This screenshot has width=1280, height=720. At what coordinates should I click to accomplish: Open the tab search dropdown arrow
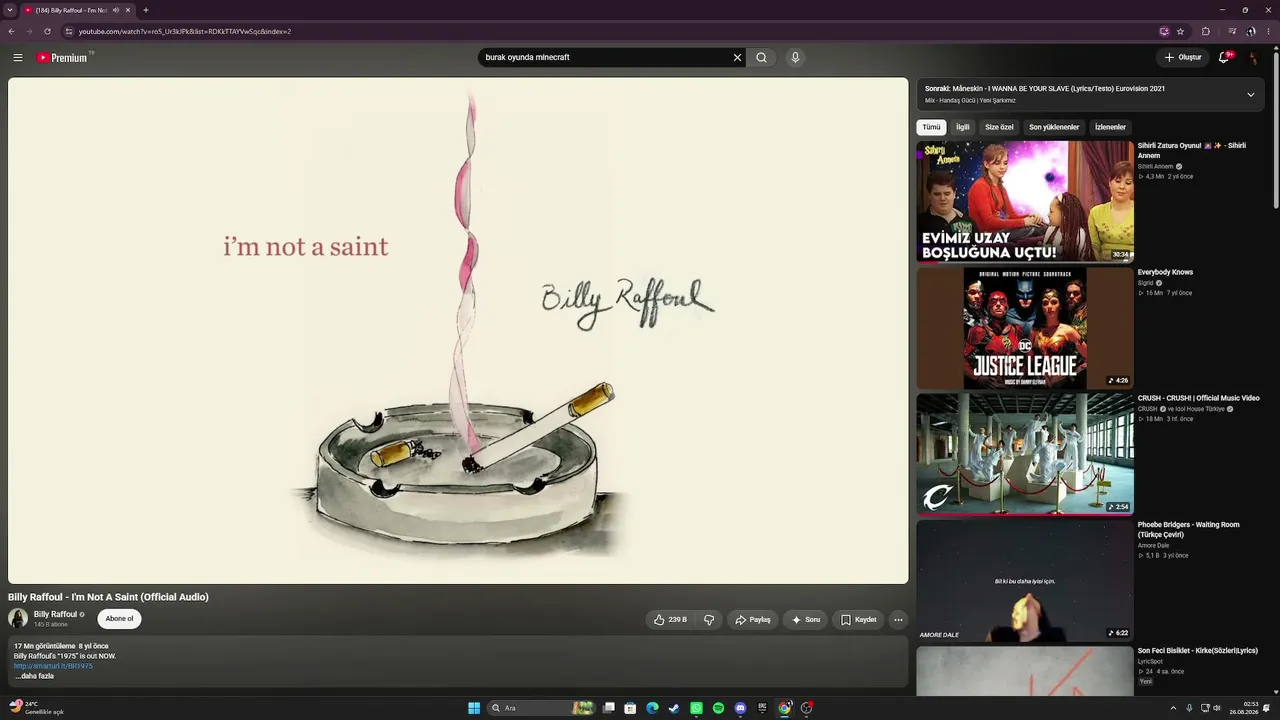[x=9, y=10]
